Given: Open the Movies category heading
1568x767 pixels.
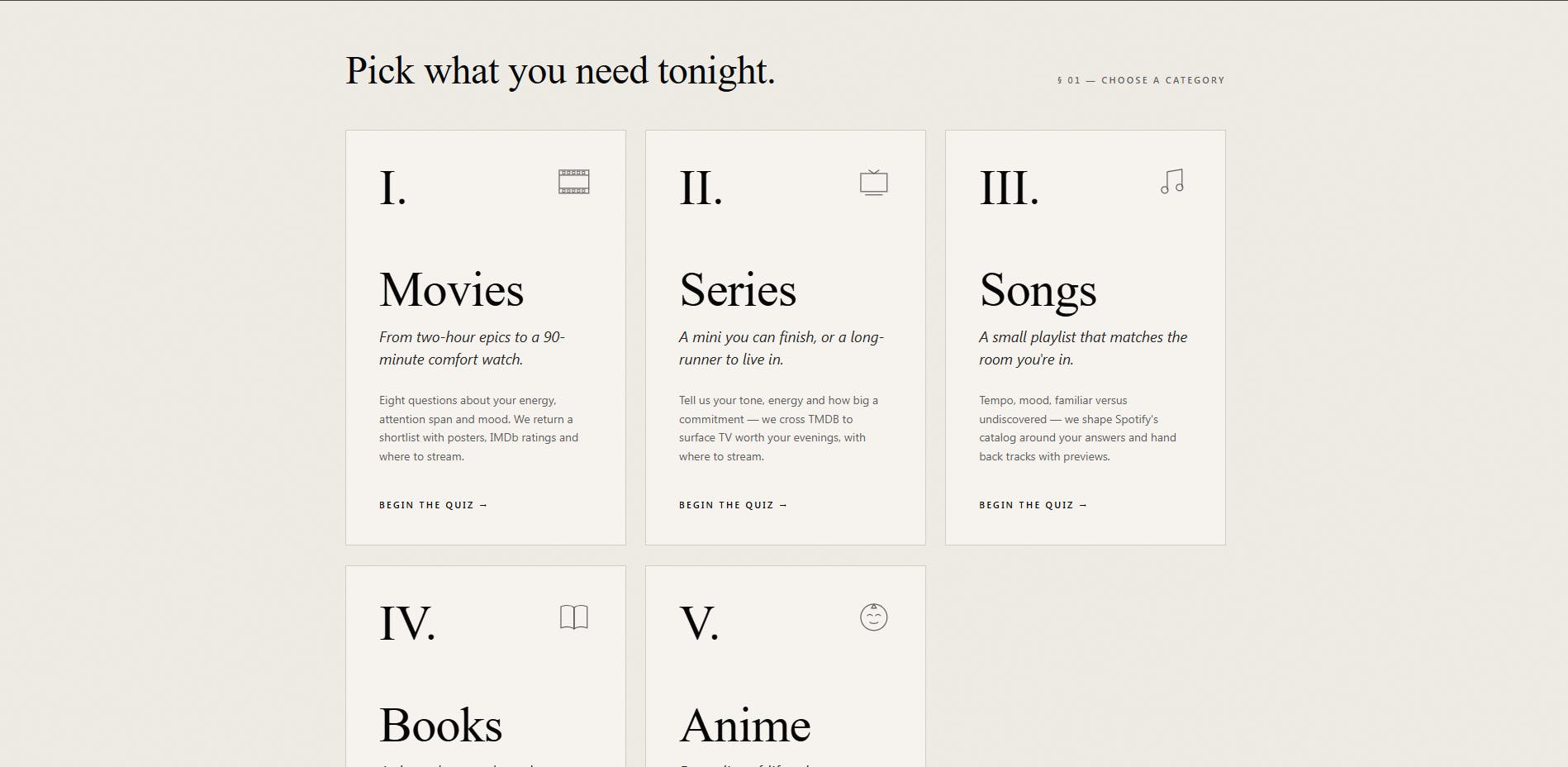Looking at the screenshot, I should (451, 290).
